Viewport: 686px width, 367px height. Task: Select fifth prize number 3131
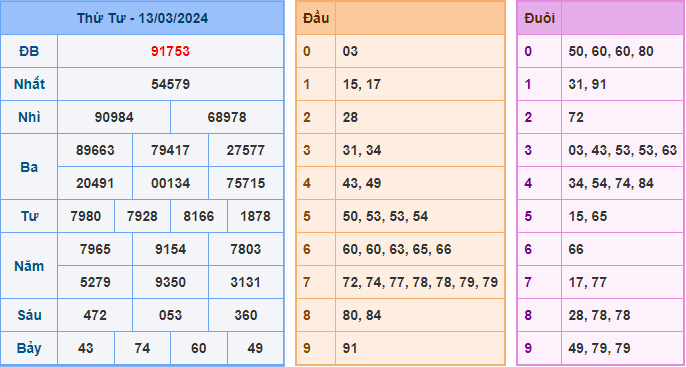(x=245, y=282)
